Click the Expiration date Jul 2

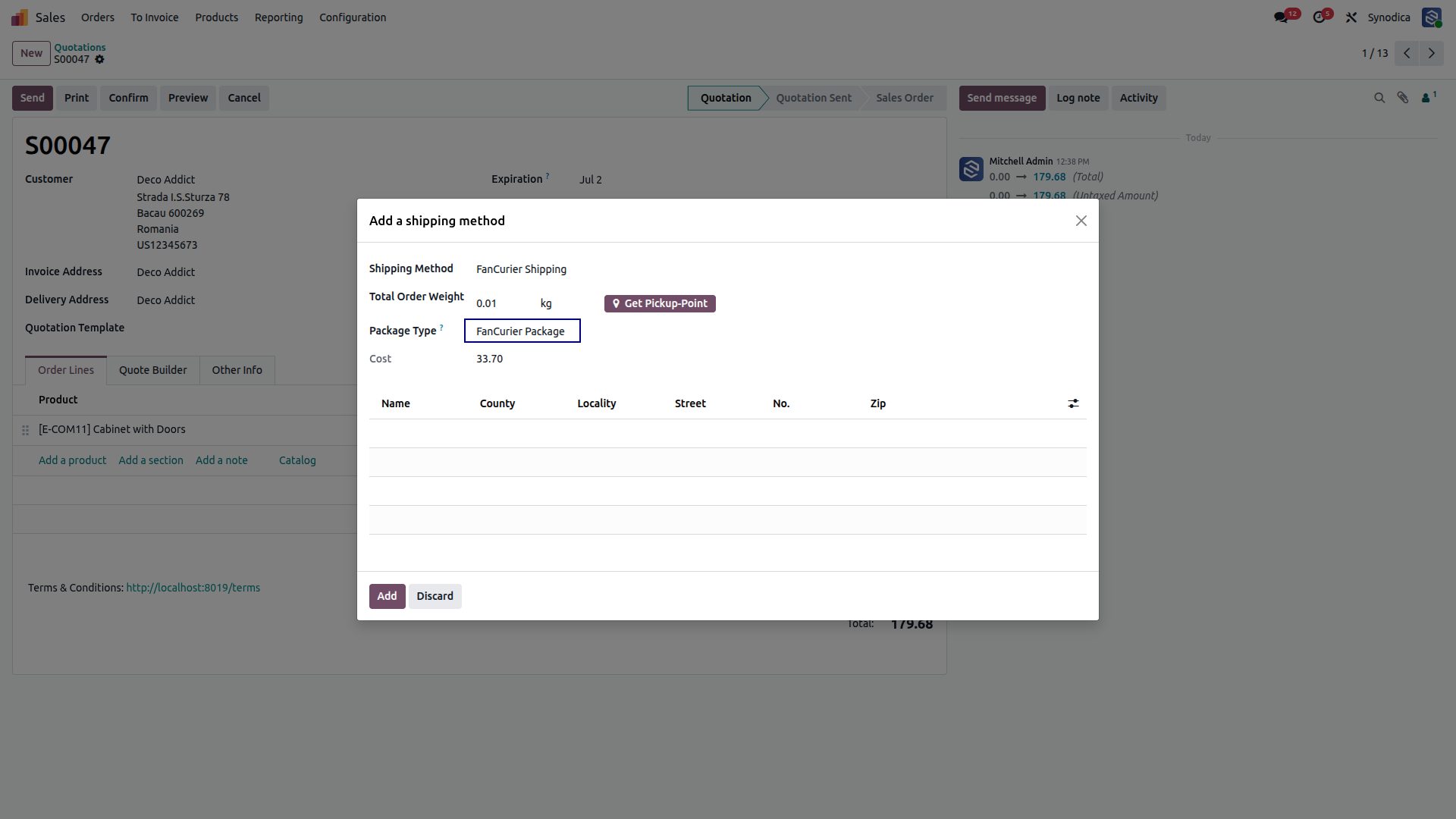click(591, 180)
